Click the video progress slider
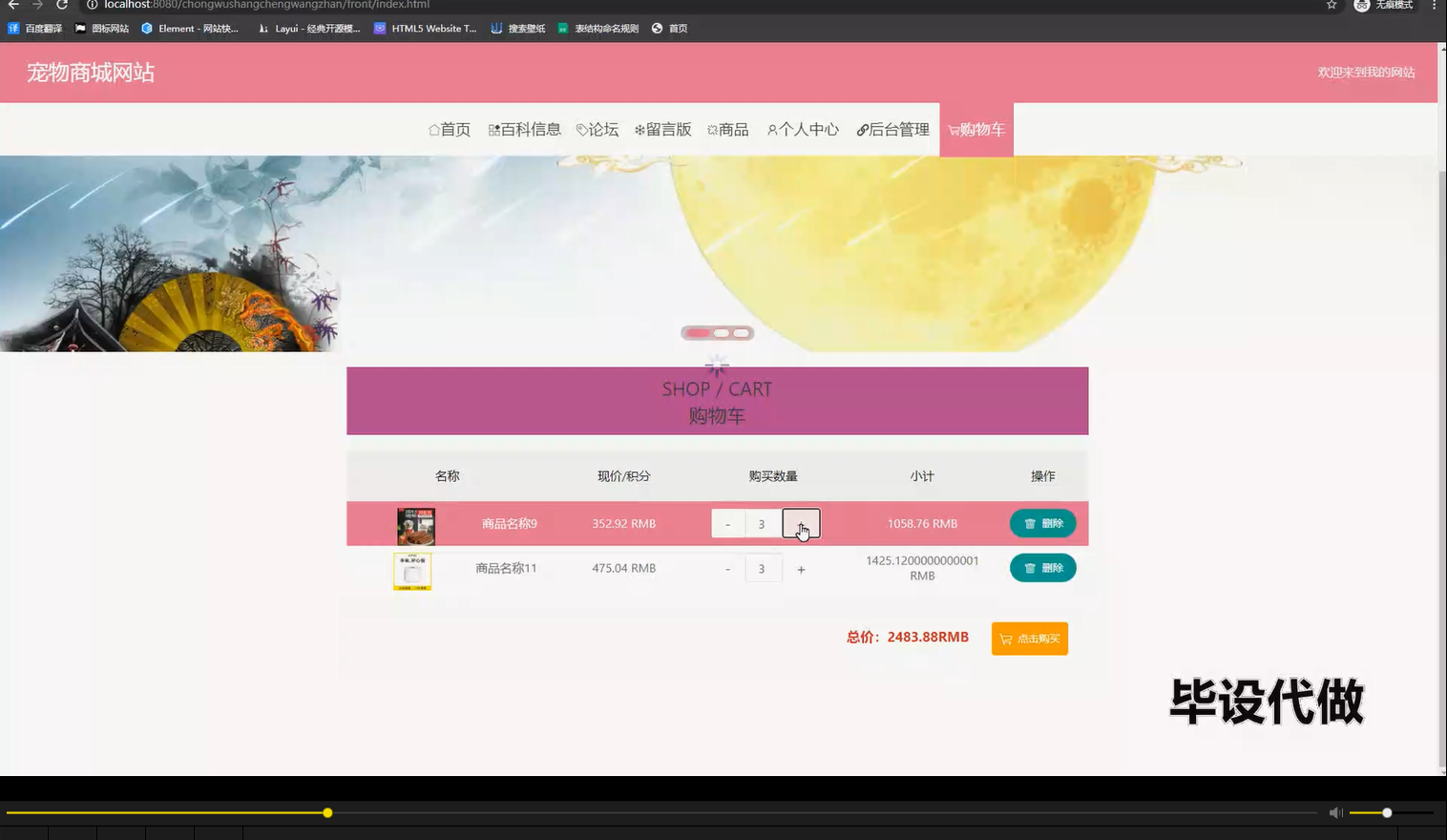This screenshot has height=840, width=1447. pyautogui.click(x=327, y=812)
